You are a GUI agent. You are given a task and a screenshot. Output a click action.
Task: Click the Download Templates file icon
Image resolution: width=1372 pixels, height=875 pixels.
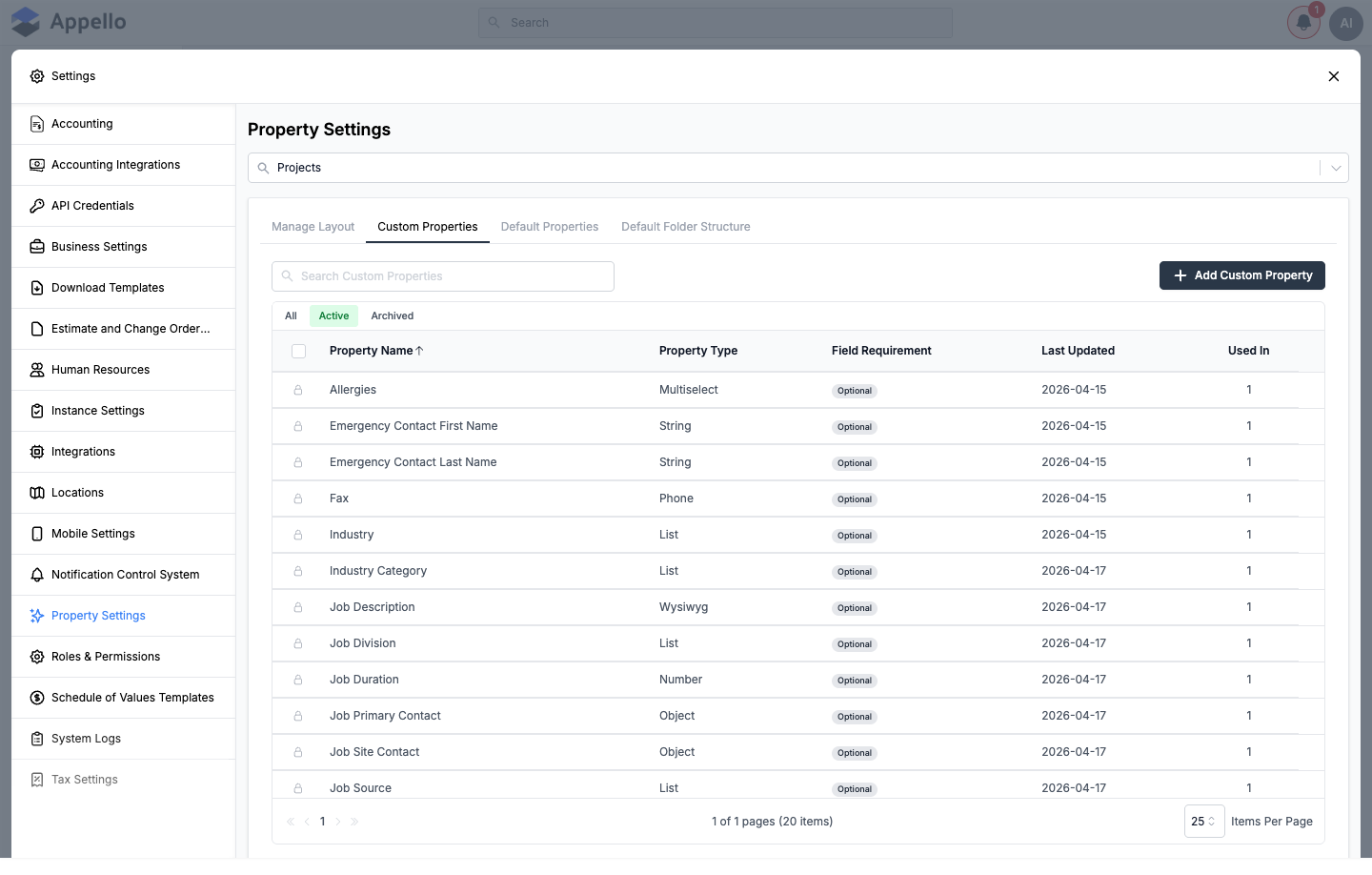37,288
